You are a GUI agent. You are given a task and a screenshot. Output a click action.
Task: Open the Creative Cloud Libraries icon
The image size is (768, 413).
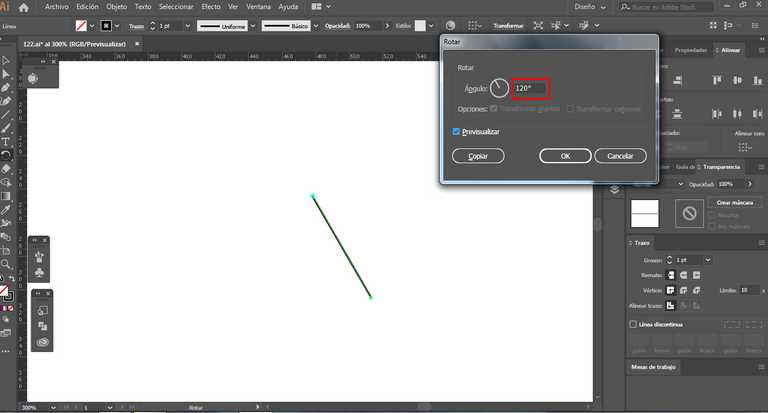point(43,342)
